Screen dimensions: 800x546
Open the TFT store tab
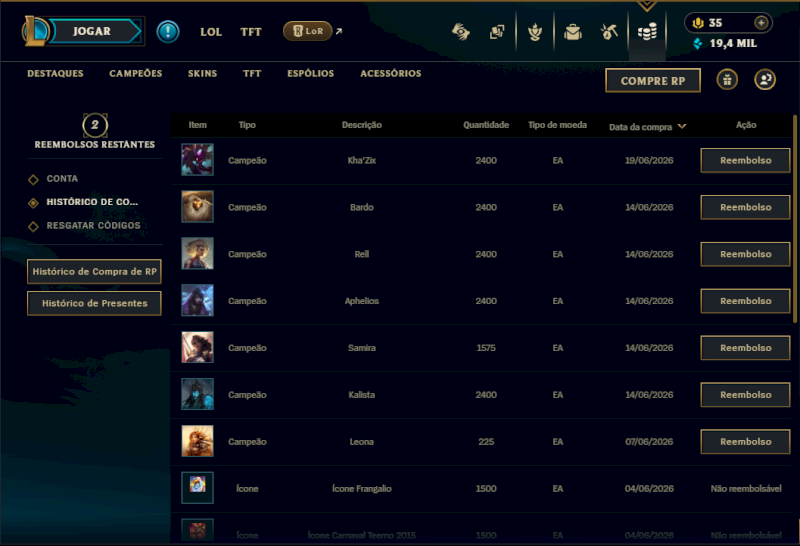click(x=252, y=73)
